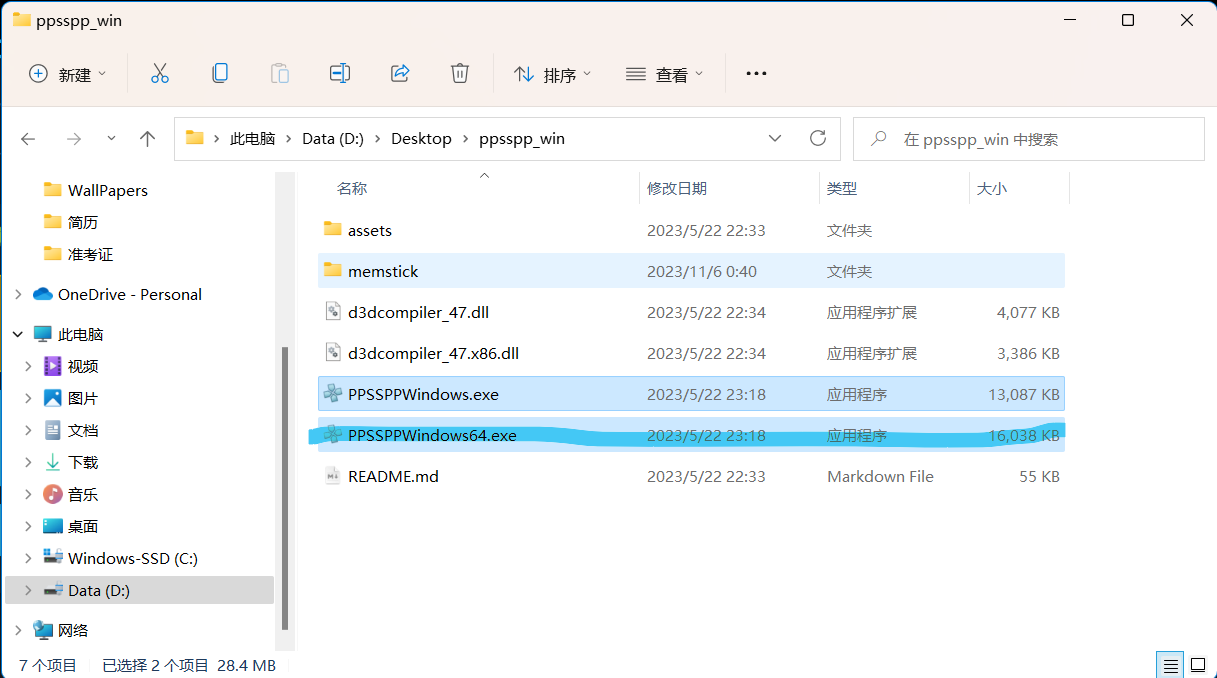Screen dimensions: 1217x678
Task: Select PPSSPPWindows.exe file
Action: 691,394
